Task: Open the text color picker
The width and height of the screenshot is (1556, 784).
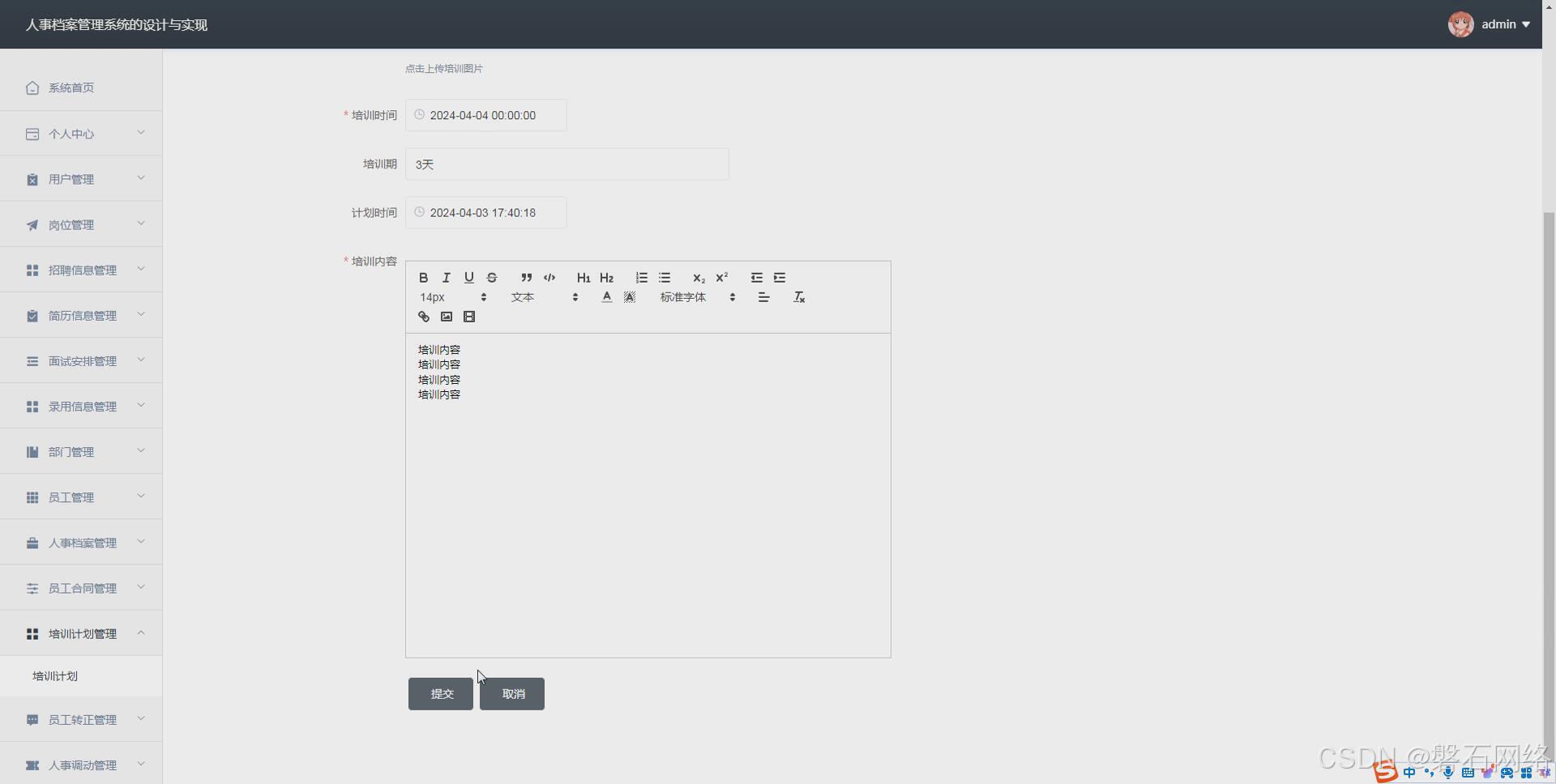Action: (606, 297)
